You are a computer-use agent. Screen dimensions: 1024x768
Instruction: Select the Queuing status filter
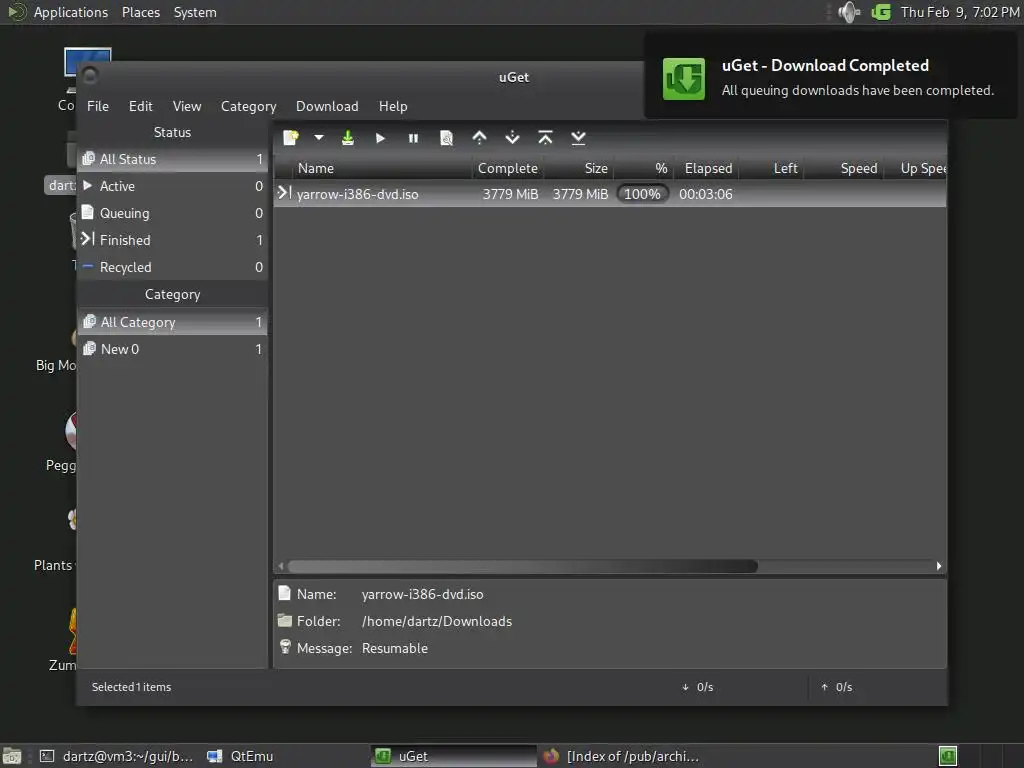point(172,213)
